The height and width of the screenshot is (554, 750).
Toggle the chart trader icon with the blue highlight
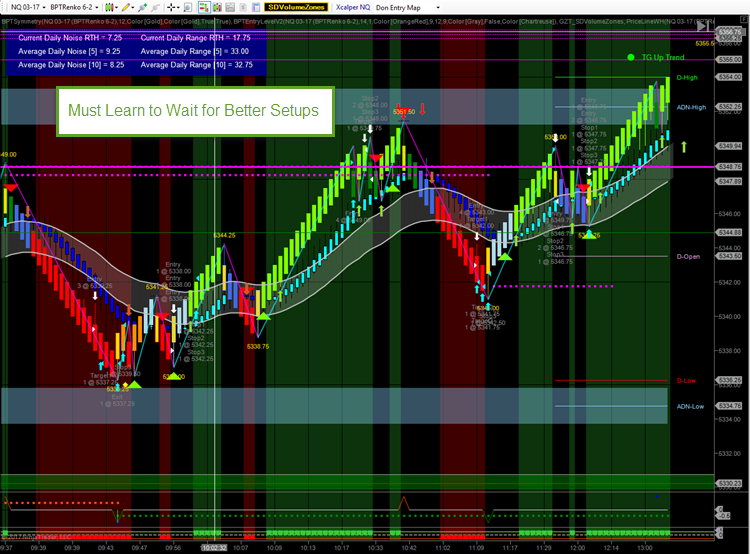click(x=204, y=7)
